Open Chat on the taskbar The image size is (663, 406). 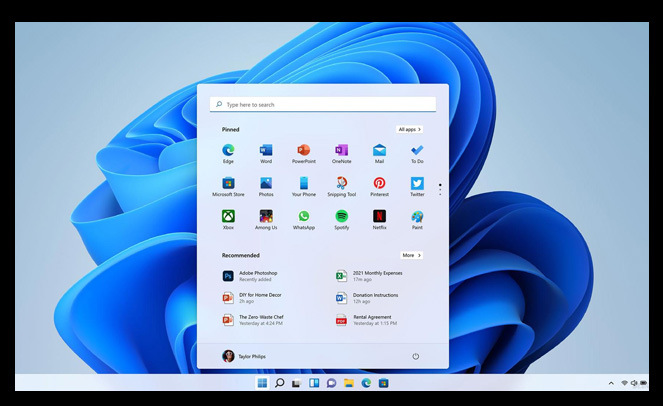tap(331, 383)
